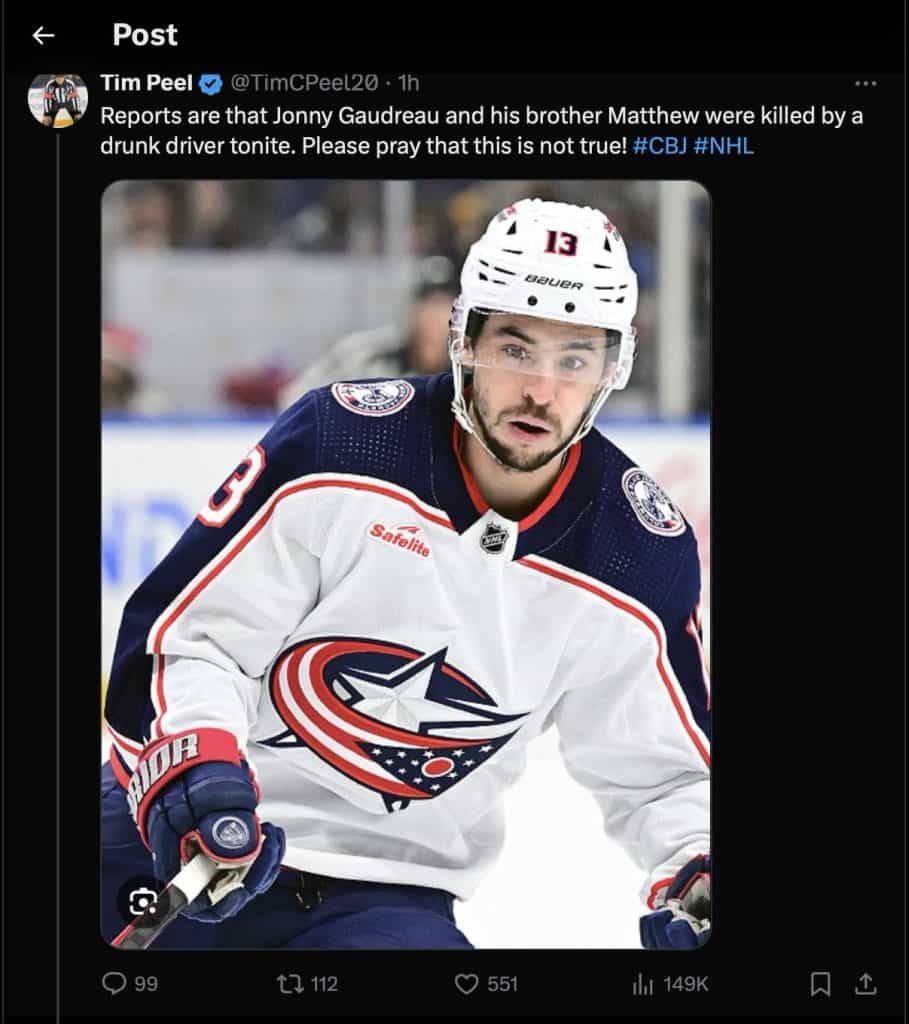The width and height of the screenshot is (909, 1024).
Task: Repost using the retweet arrows icon
Action: pyautogui.click(x=288, y=984)
